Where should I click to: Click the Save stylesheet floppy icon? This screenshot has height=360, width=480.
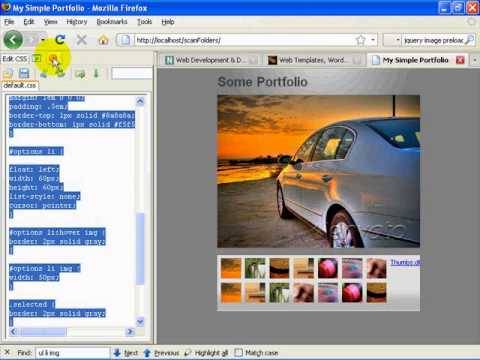(24, 73)
